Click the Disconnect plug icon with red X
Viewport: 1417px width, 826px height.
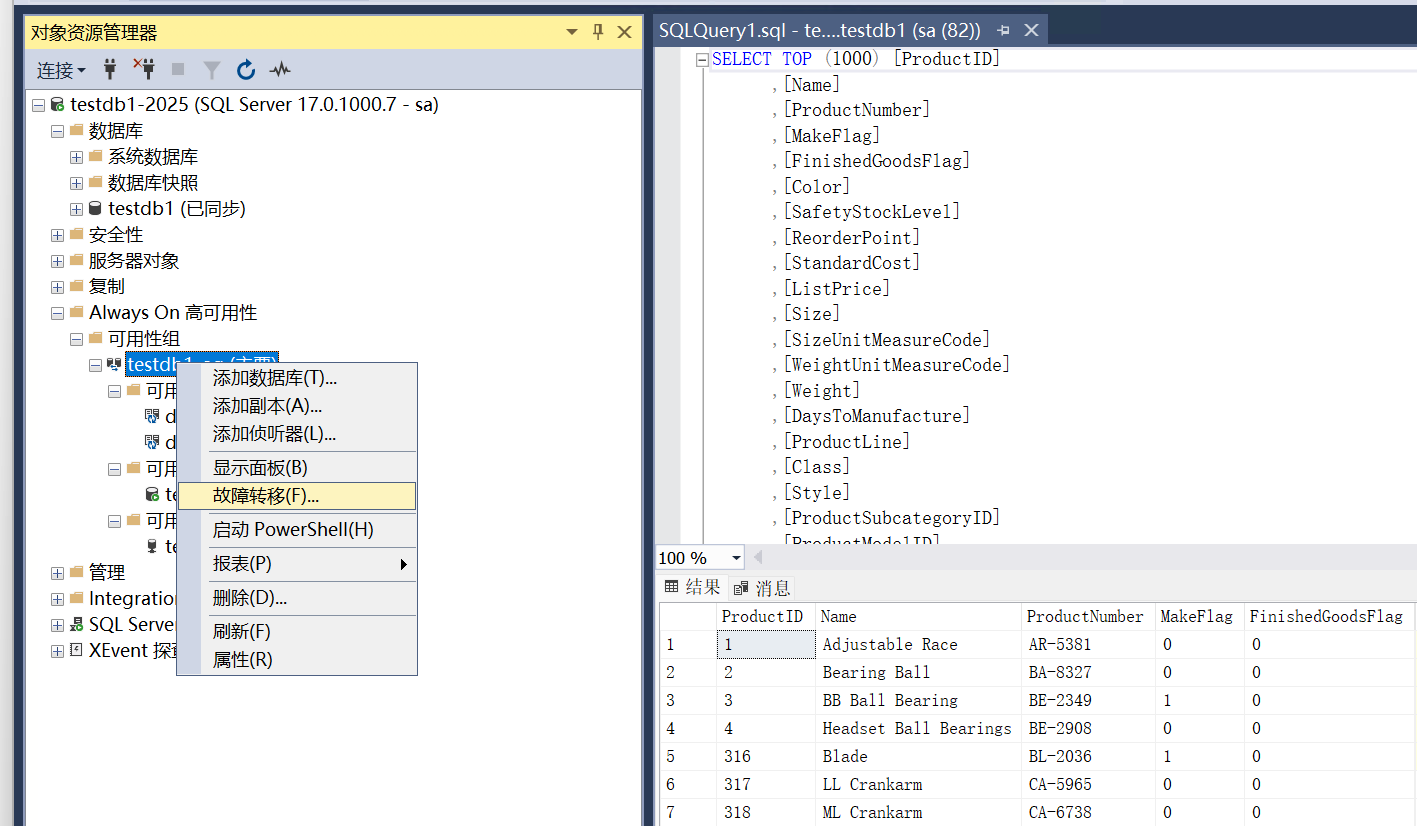click(144, 69)
